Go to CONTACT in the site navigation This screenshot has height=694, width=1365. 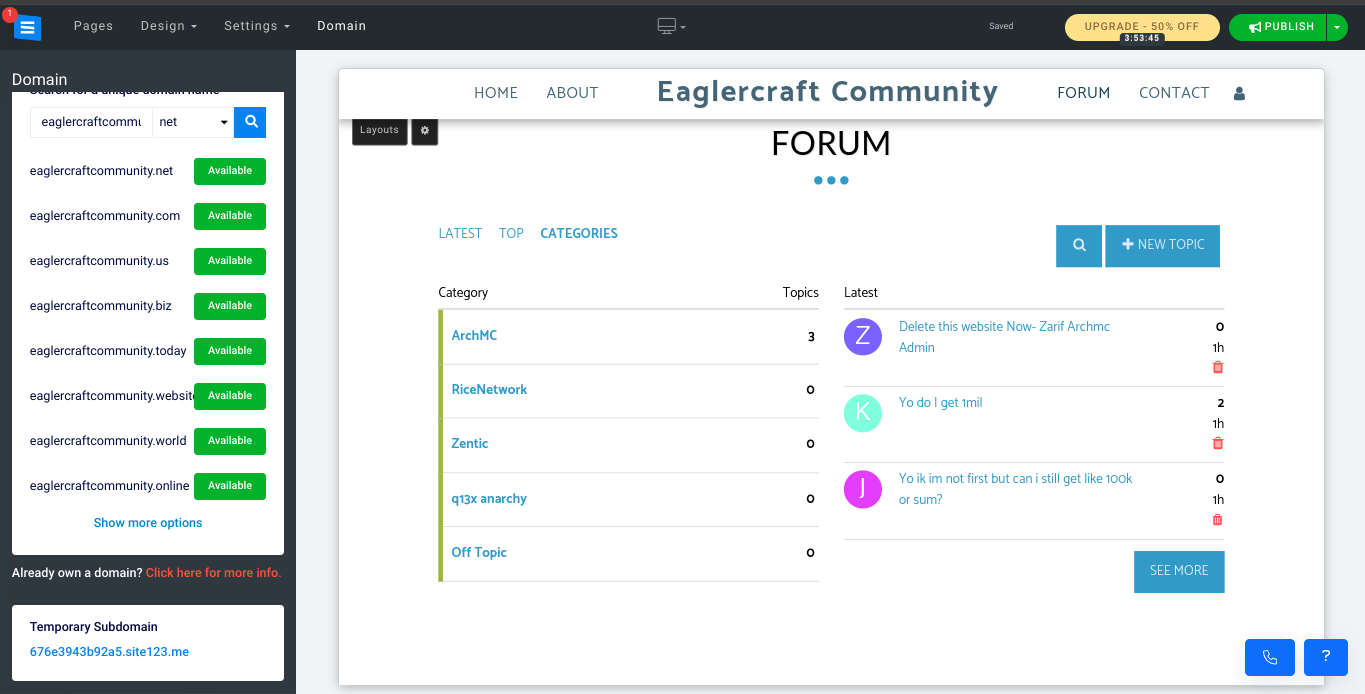pos(1174,93)
